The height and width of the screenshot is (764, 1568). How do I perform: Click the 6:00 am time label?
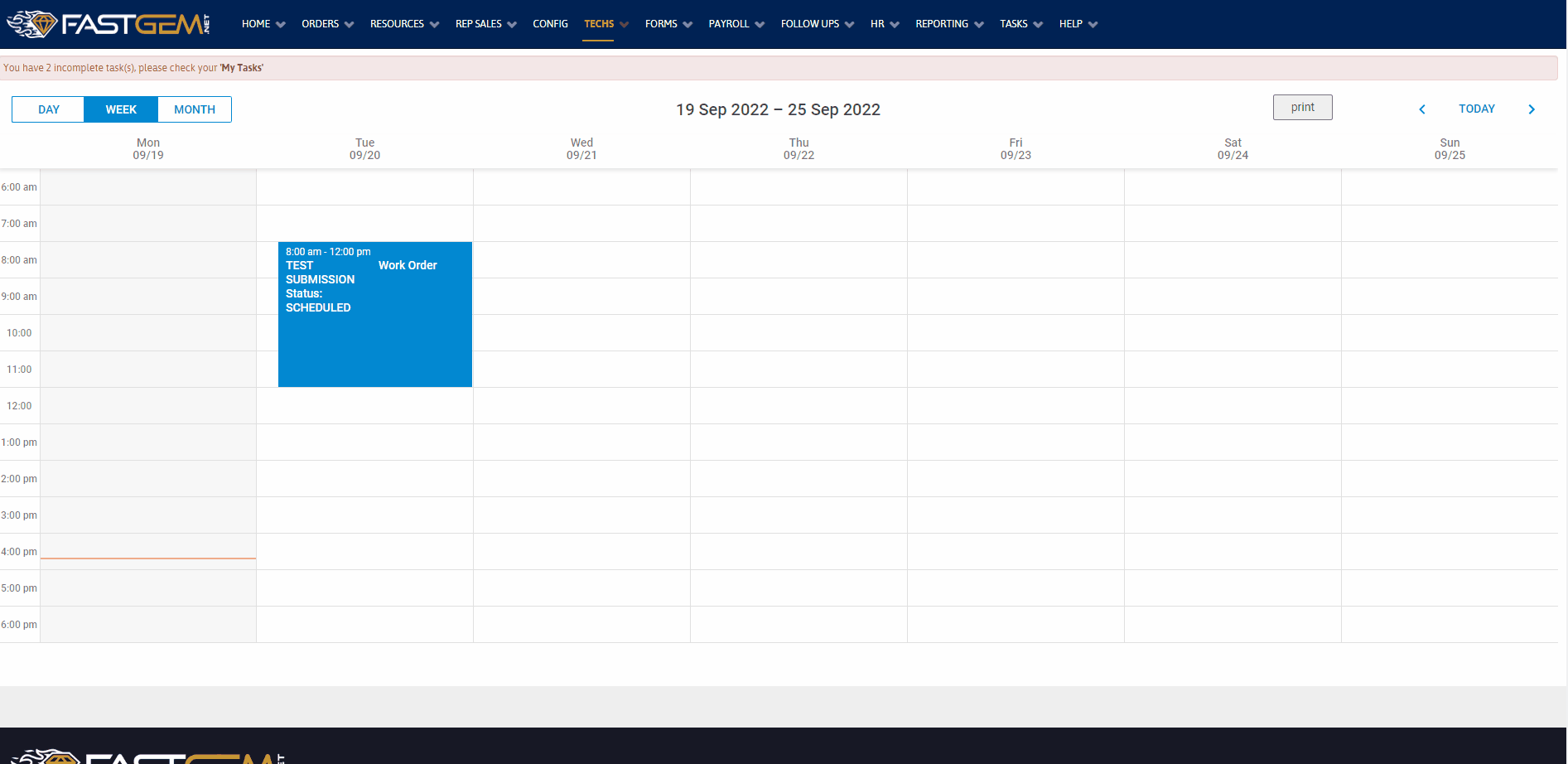(19, 187)
